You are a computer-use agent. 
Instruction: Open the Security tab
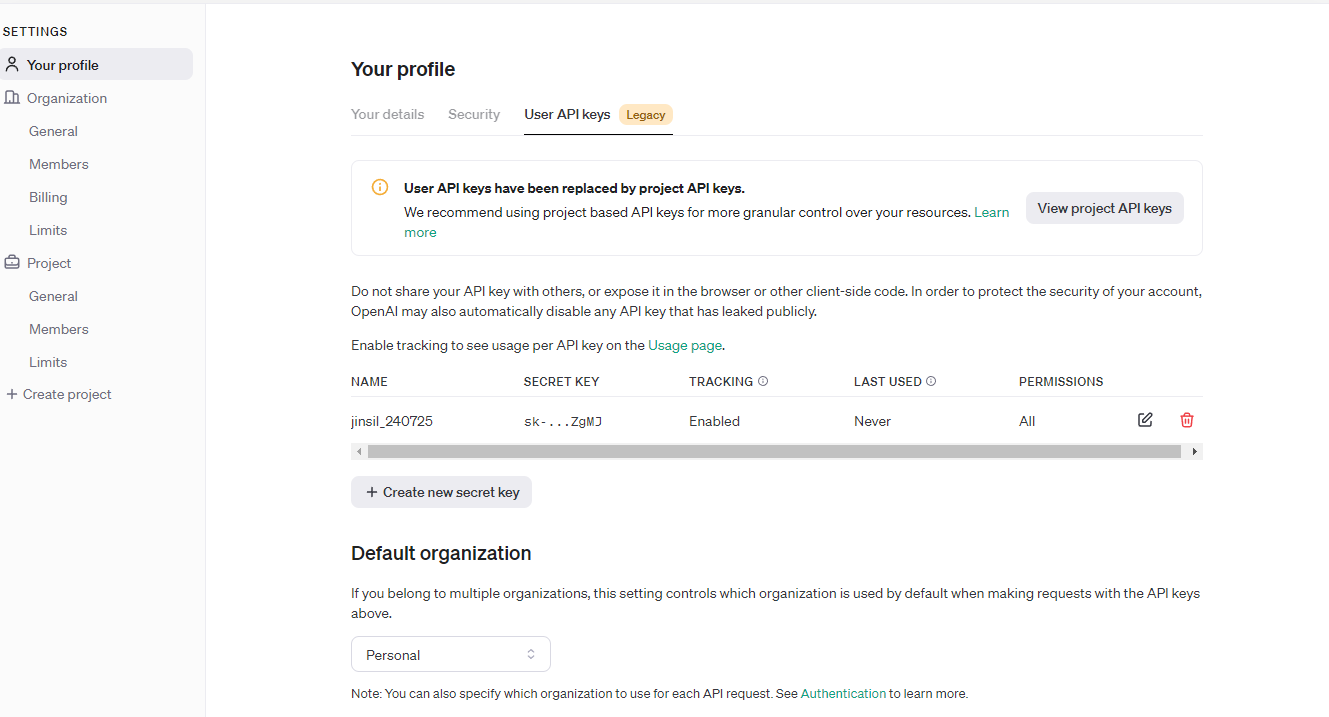474,114
